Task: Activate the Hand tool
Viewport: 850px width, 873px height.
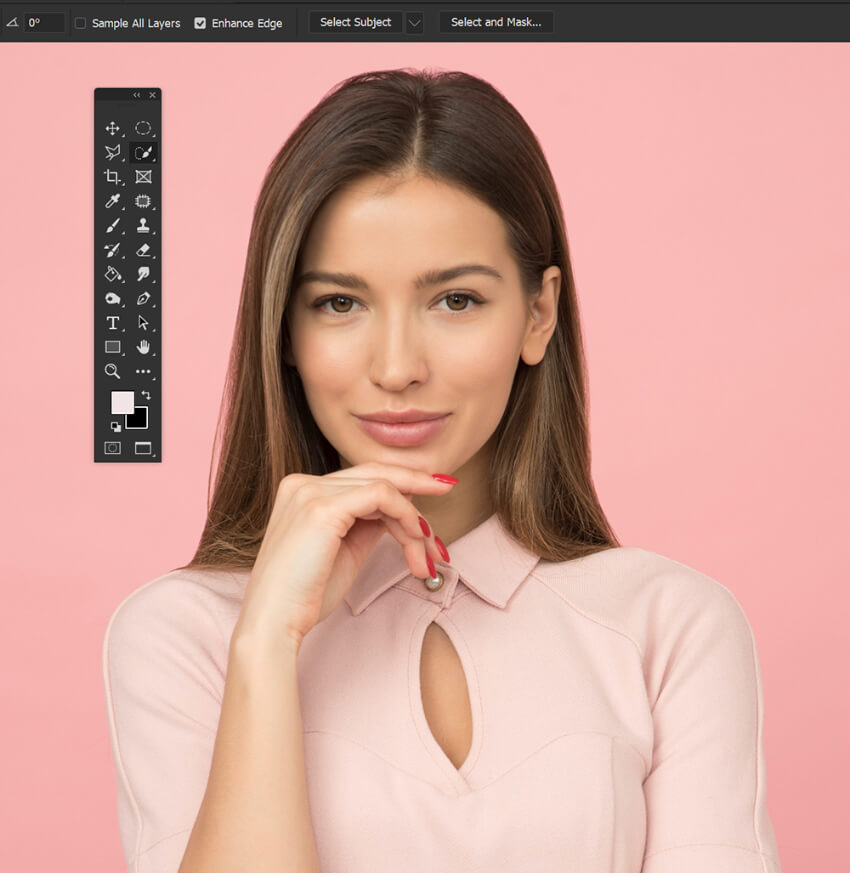Action: click(143, 347)
